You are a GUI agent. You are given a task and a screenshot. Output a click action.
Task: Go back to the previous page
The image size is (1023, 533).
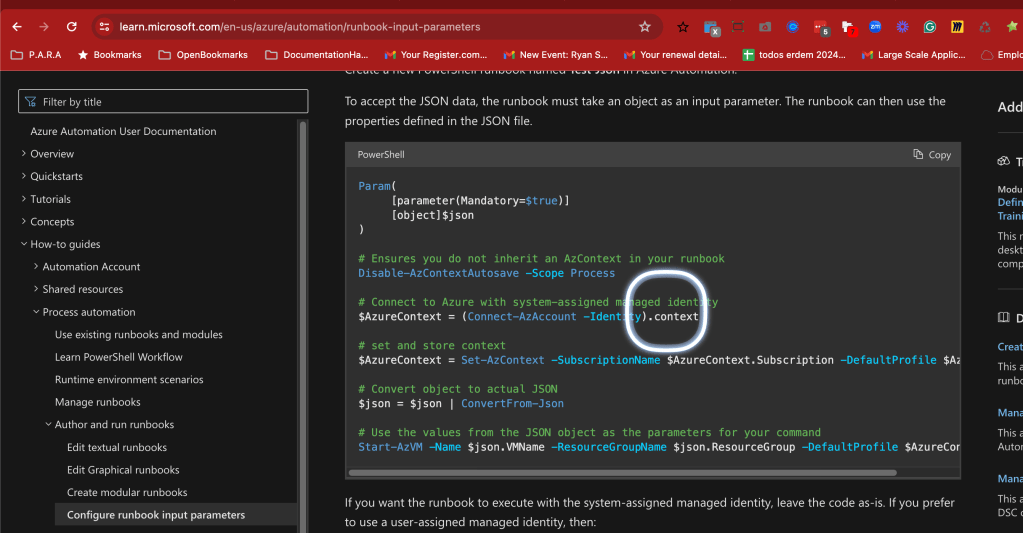point(17,27)
